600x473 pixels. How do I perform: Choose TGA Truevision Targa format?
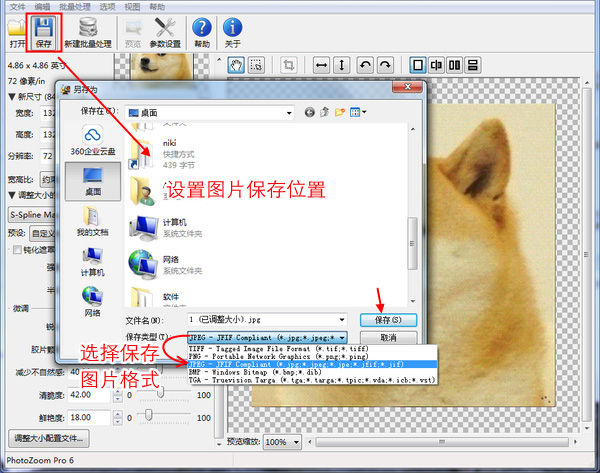[x=312, y=380]
